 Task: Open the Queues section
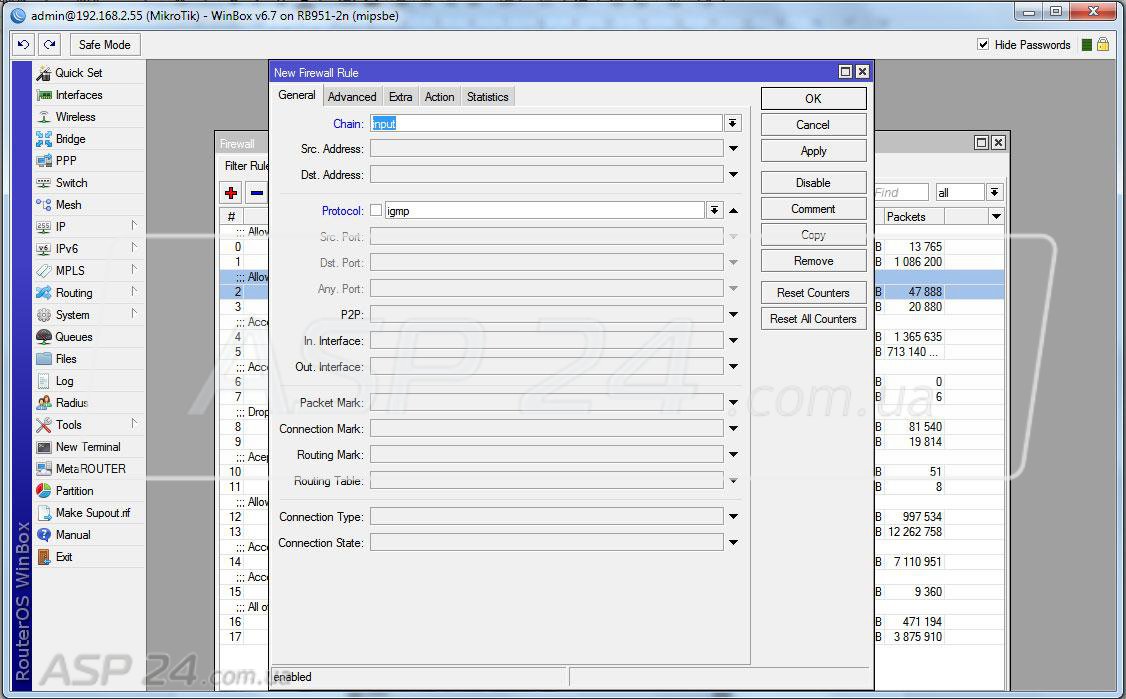tap(73, 337)
